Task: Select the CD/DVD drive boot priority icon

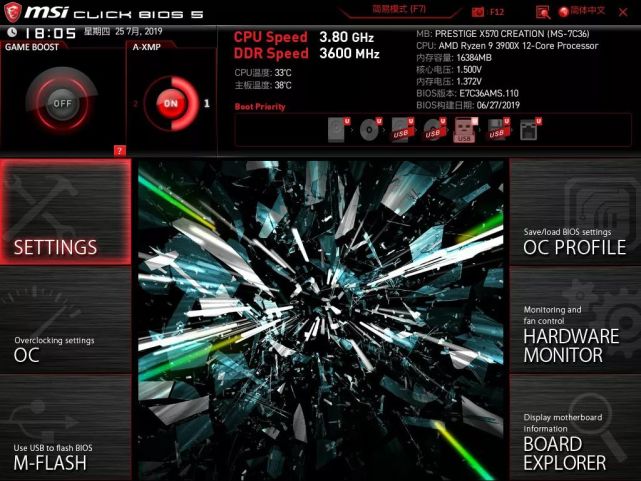Action: [x=370, y=130]
